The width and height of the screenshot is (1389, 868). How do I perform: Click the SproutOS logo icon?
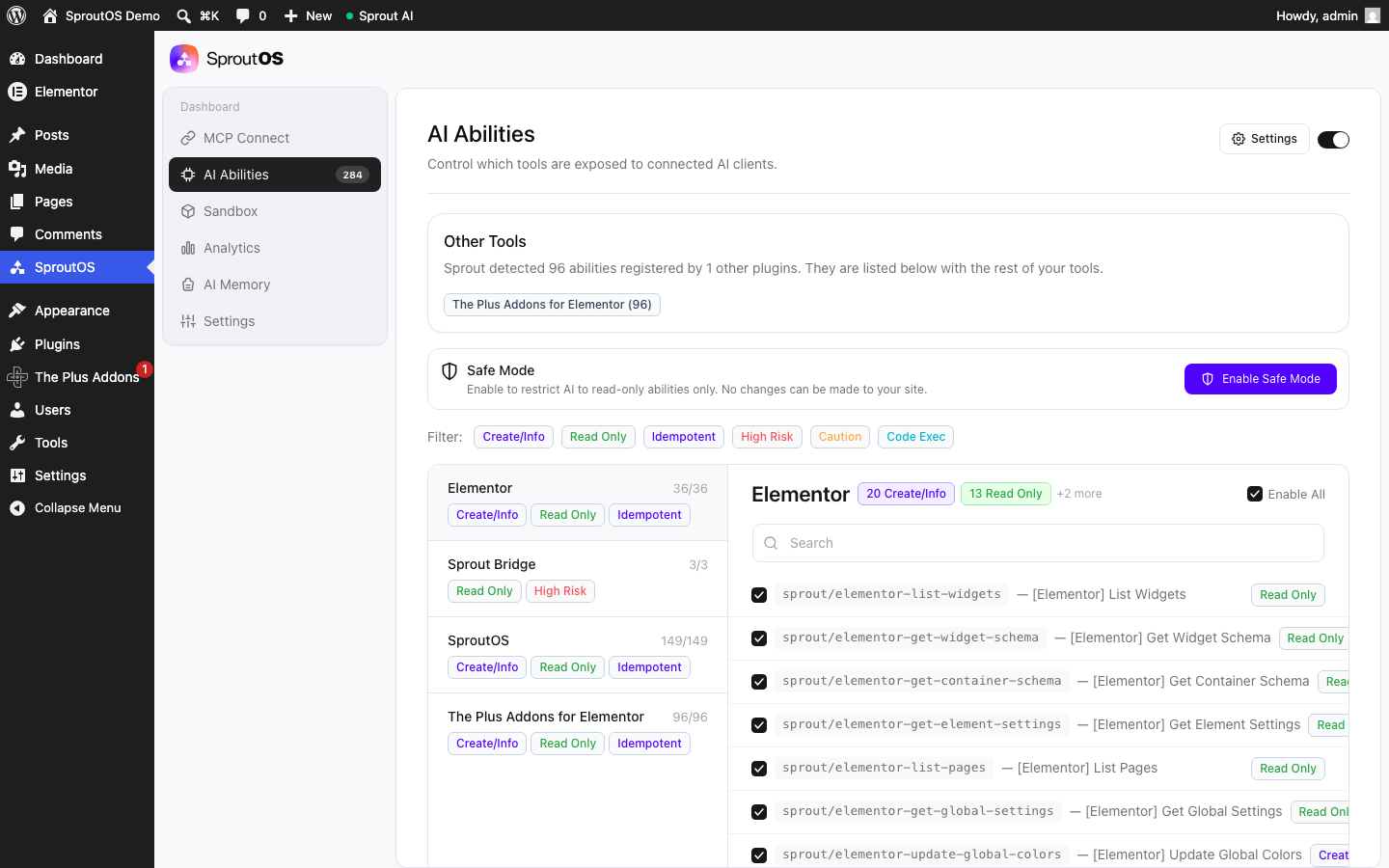coord(184,59)
